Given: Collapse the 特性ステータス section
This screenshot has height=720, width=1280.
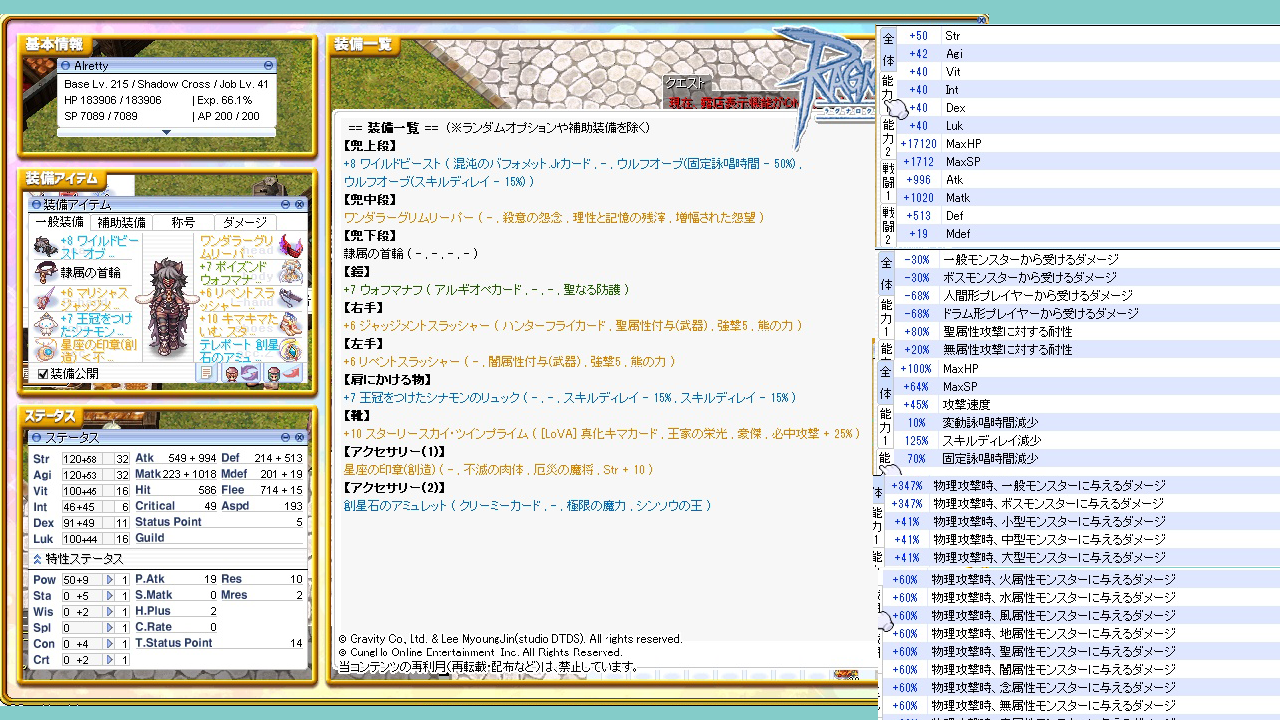Looking at the screenshot, I should click(x=37, y=559).
